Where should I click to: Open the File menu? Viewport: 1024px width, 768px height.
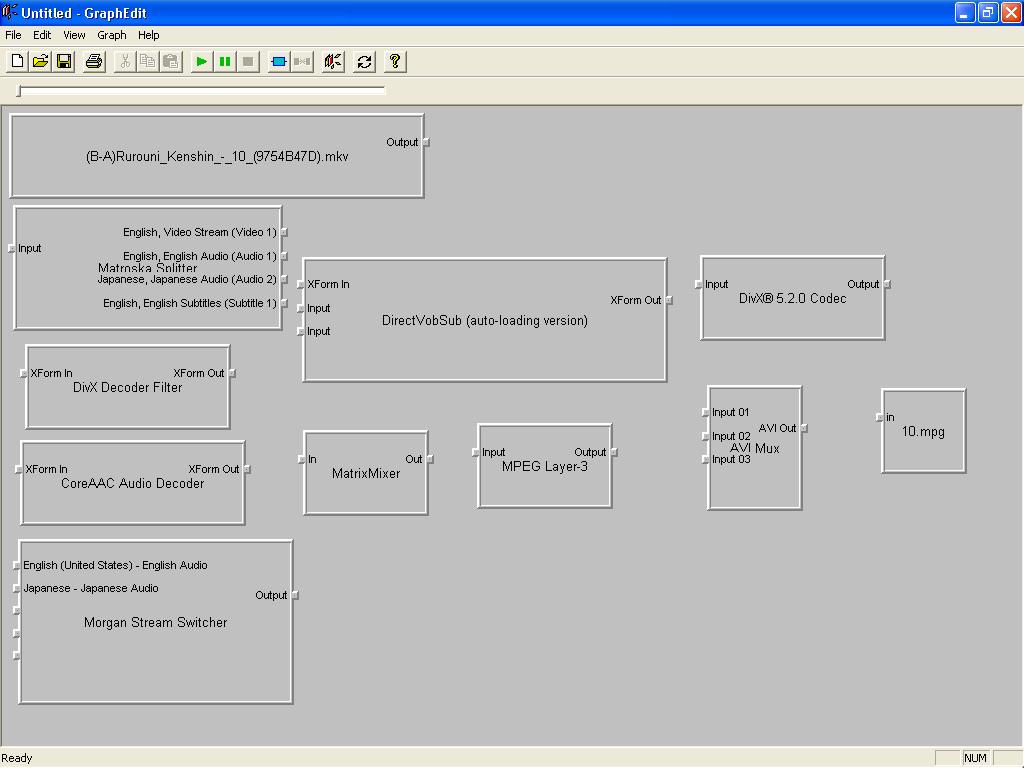(x=13, y=35)
